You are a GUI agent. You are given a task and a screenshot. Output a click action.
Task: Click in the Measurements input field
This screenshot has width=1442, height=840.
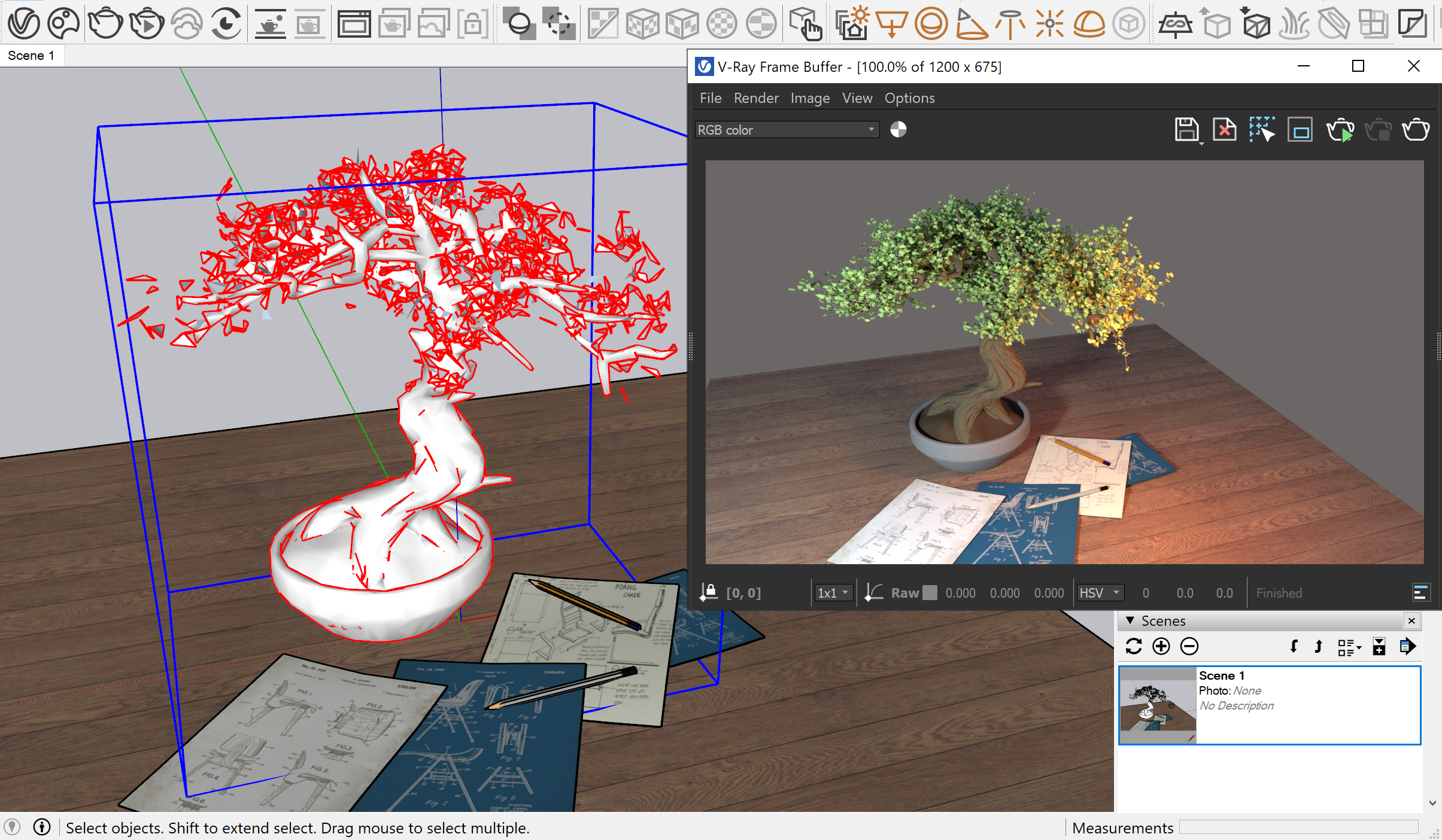[x=1298, y=827]
